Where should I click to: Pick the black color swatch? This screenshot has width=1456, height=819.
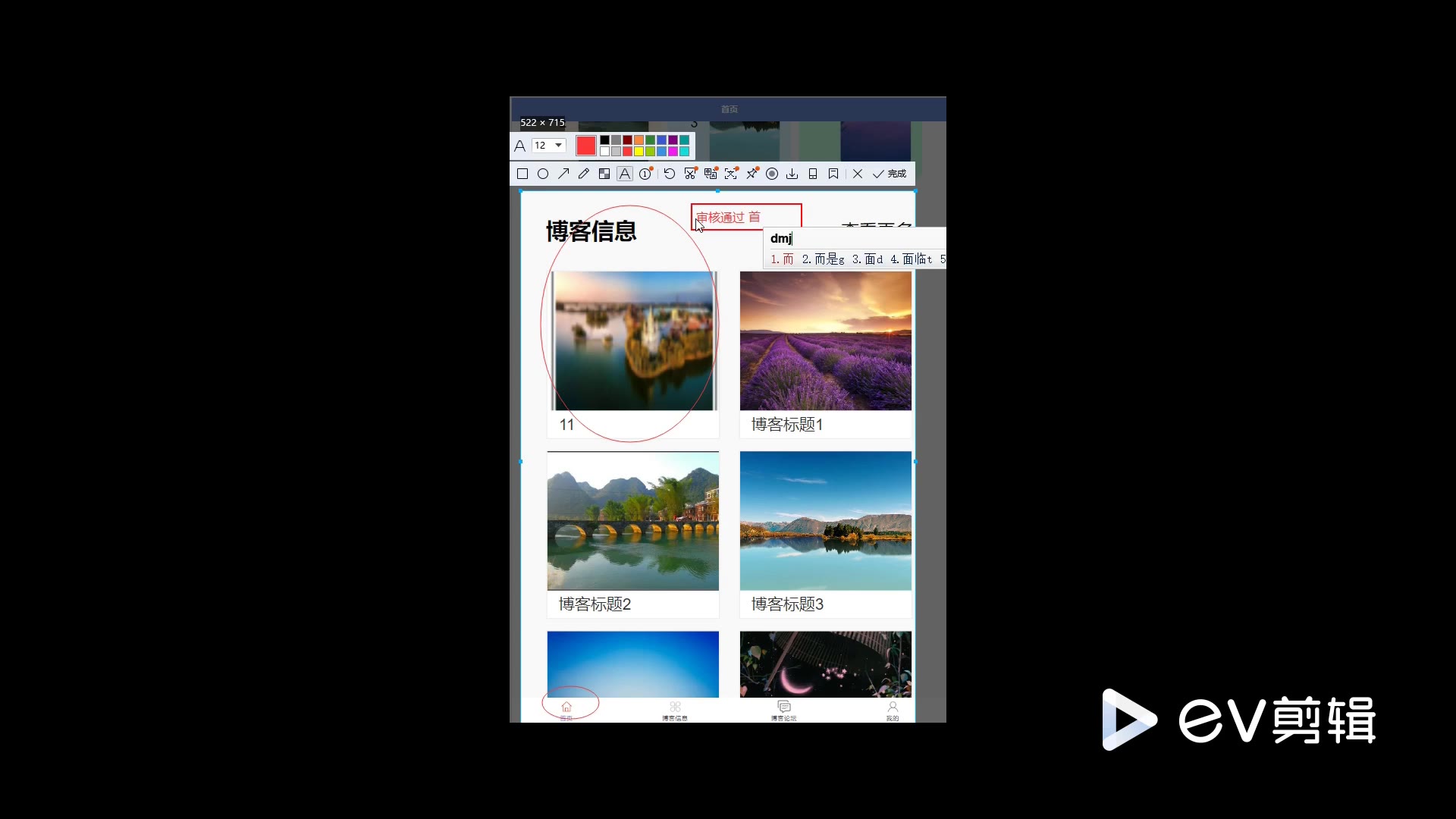point(604,140)
